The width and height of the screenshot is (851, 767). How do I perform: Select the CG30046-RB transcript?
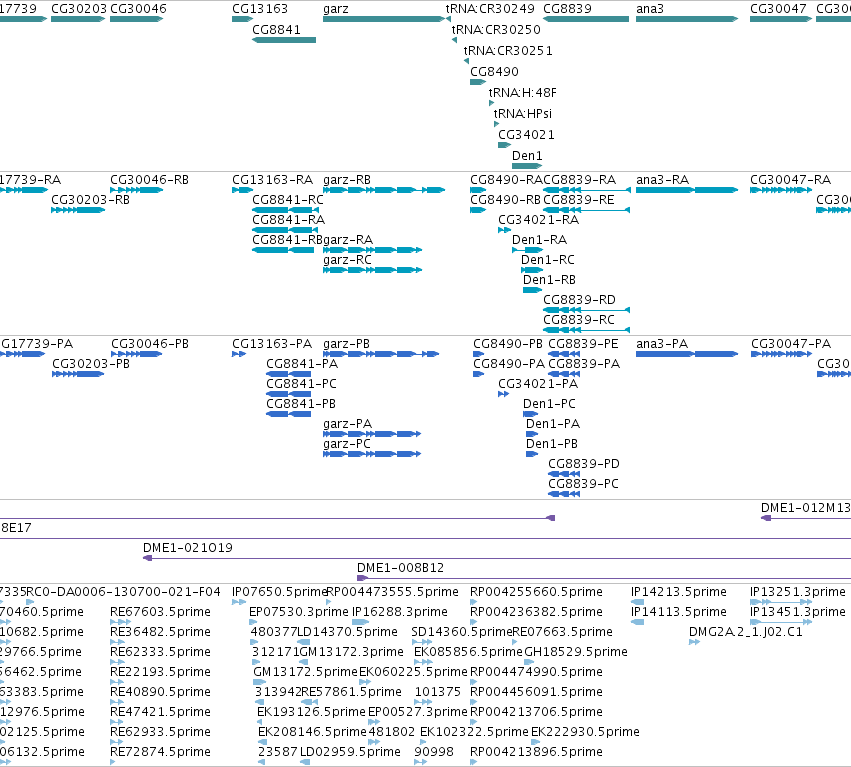pos(137,190)
